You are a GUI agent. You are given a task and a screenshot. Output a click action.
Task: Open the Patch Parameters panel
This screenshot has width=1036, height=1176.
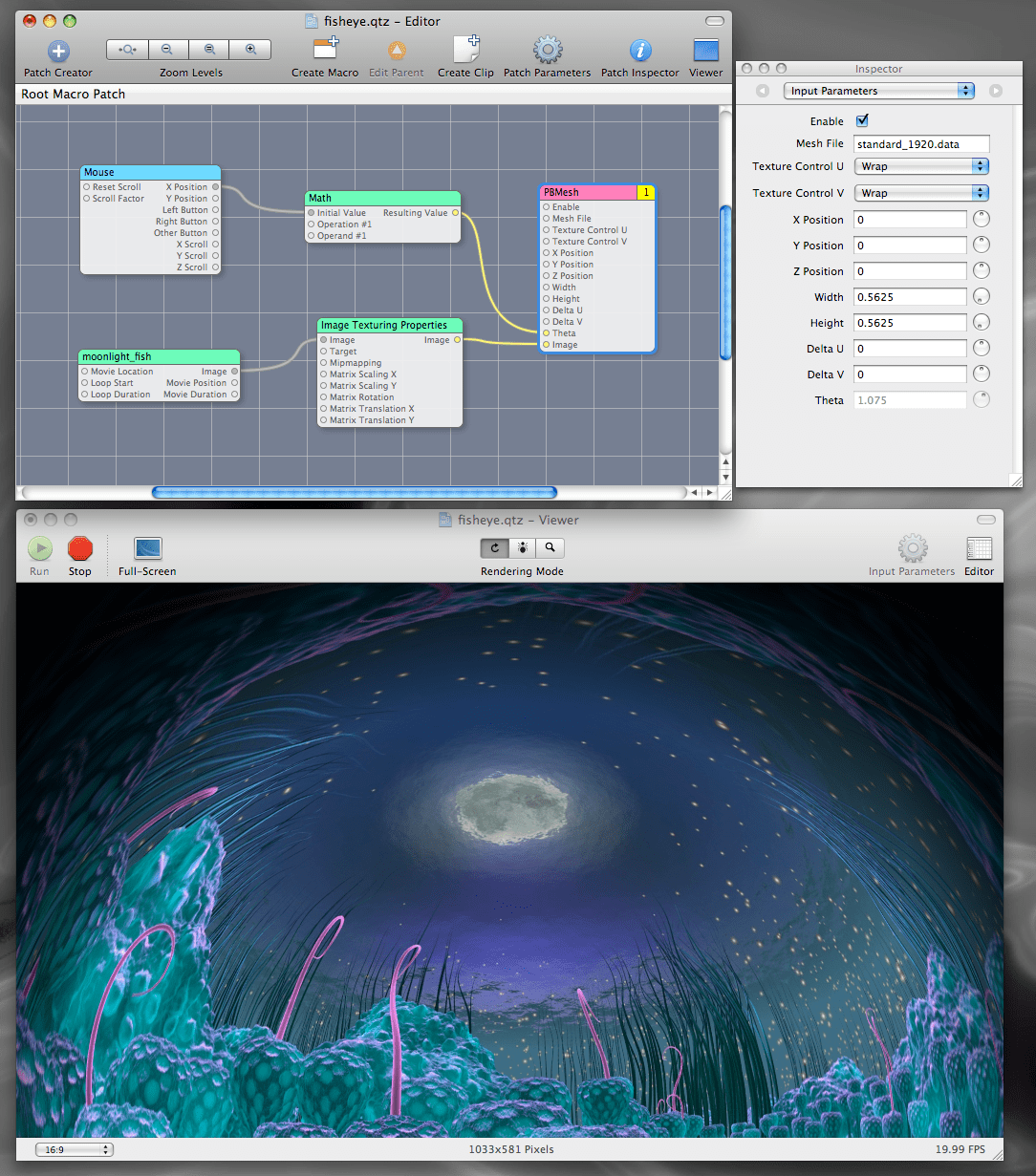(x=546, y=48)
